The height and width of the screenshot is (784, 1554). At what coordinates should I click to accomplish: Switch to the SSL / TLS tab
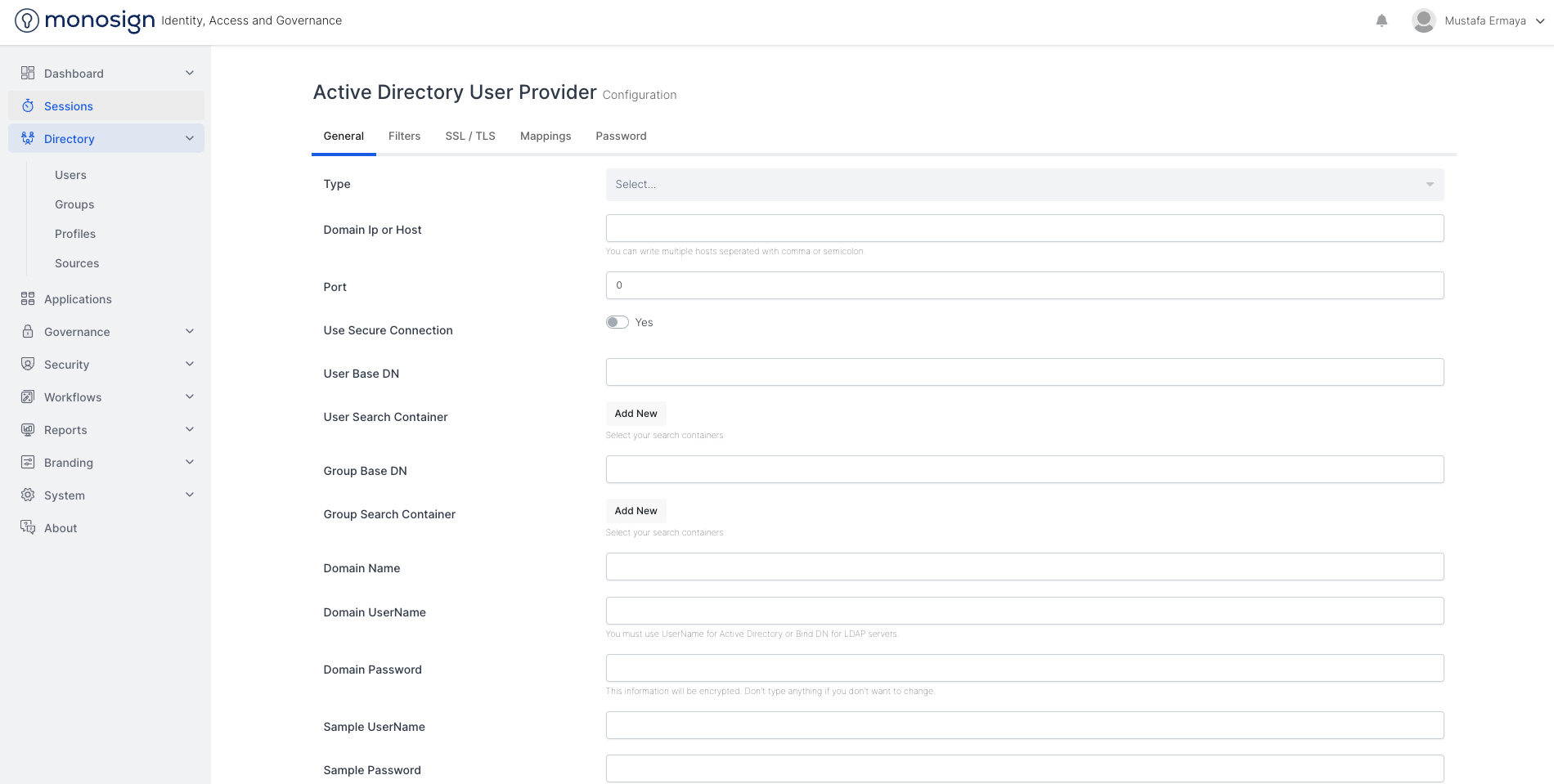[470, 137]
